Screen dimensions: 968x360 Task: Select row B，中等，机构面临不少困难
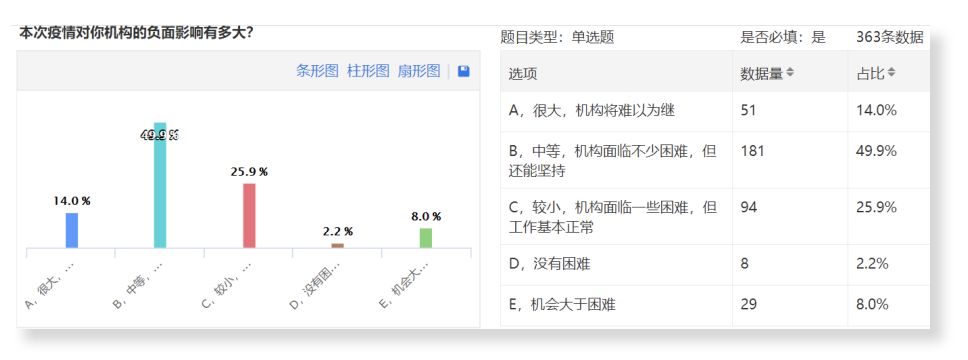pyautogui.click(x=715, y=160)
